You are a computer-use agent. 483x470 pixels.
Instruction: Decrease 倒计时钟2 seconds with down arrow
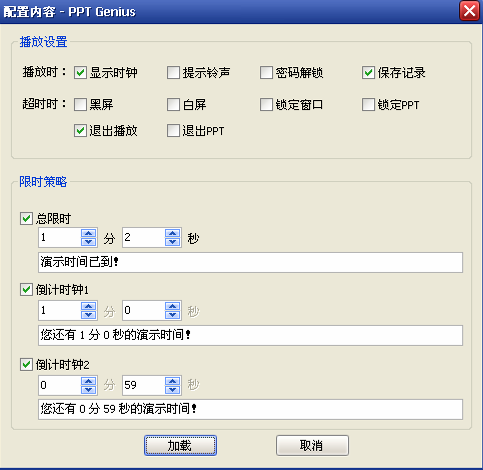click(173, 389)
